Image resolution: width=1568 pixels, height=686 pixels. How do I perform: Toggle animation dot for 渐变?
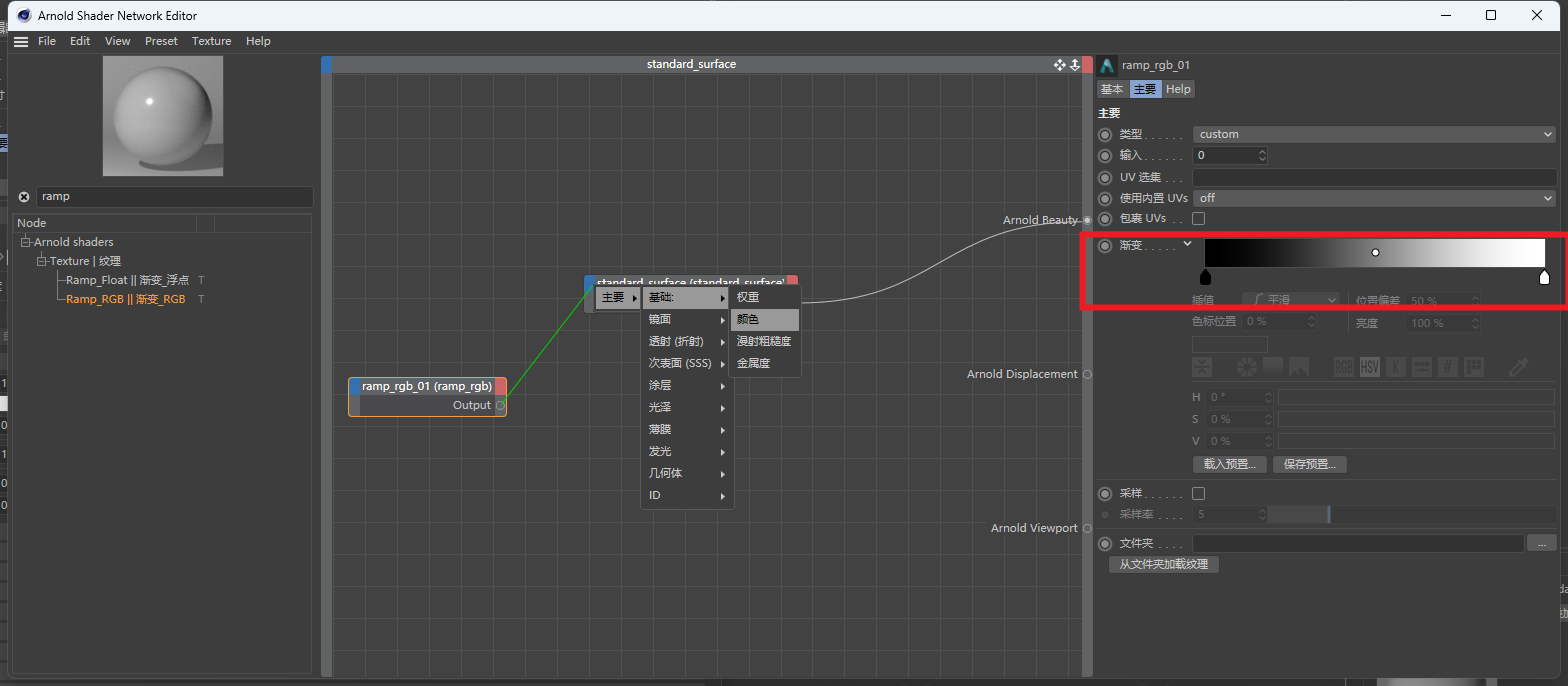1105,245
